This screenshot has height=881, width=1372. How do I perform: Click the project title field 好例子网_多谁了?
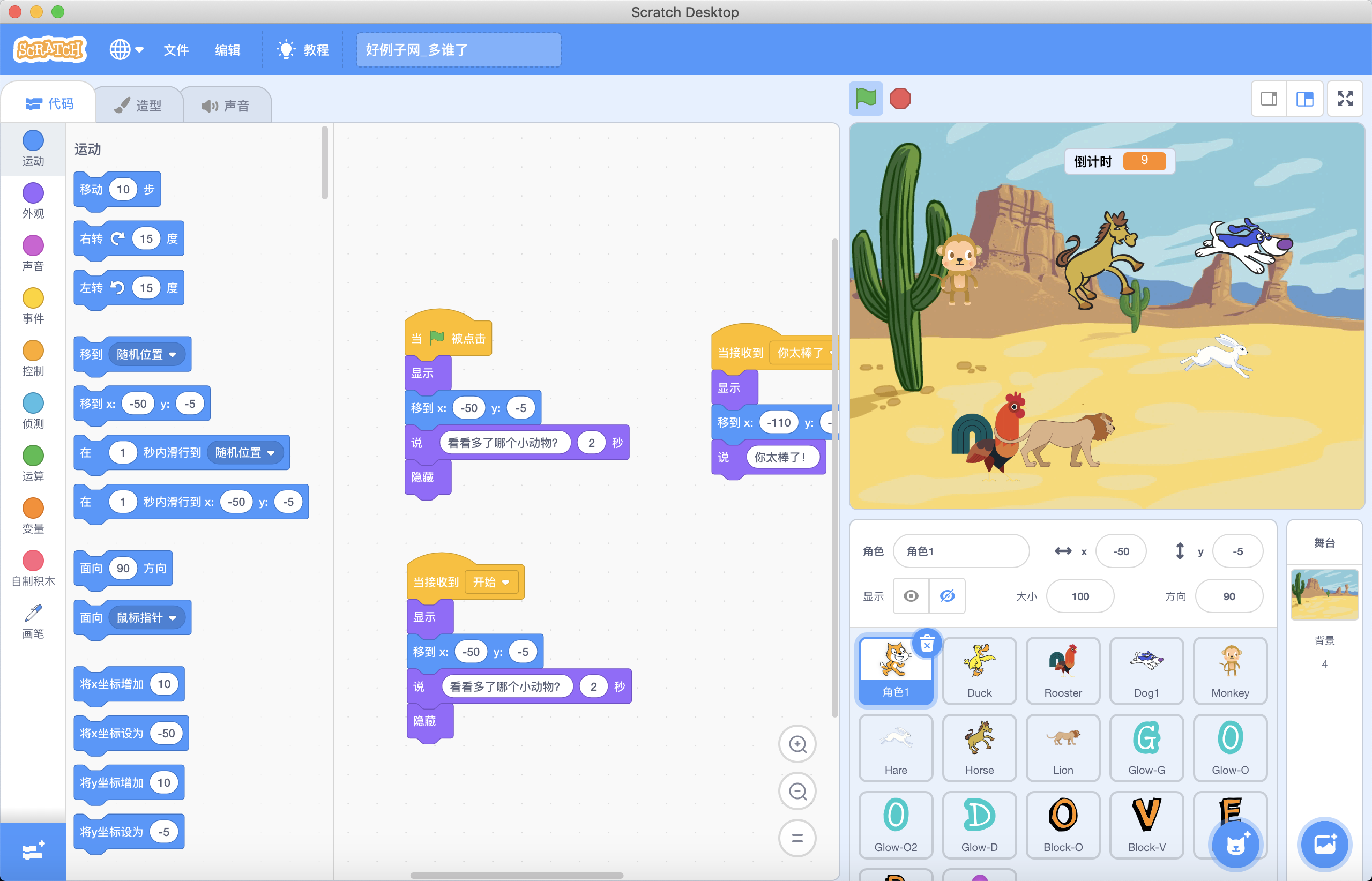click(458, 50)
